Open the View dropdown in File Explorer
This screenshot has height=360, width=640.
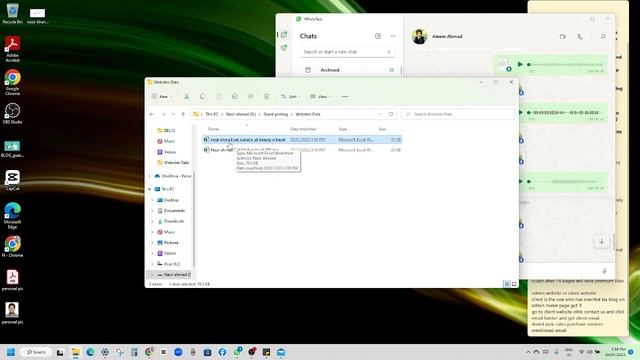(x=320, y=97)
